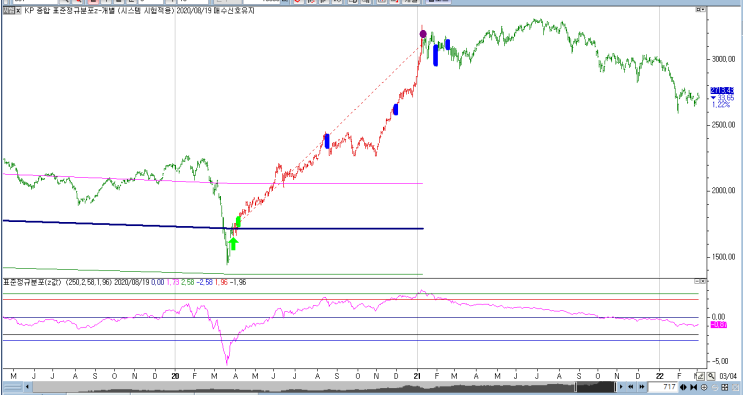Click the green 2.58 value in the indicator legend
The width and height of the screenshot is (743, 395).
[187, 282]
